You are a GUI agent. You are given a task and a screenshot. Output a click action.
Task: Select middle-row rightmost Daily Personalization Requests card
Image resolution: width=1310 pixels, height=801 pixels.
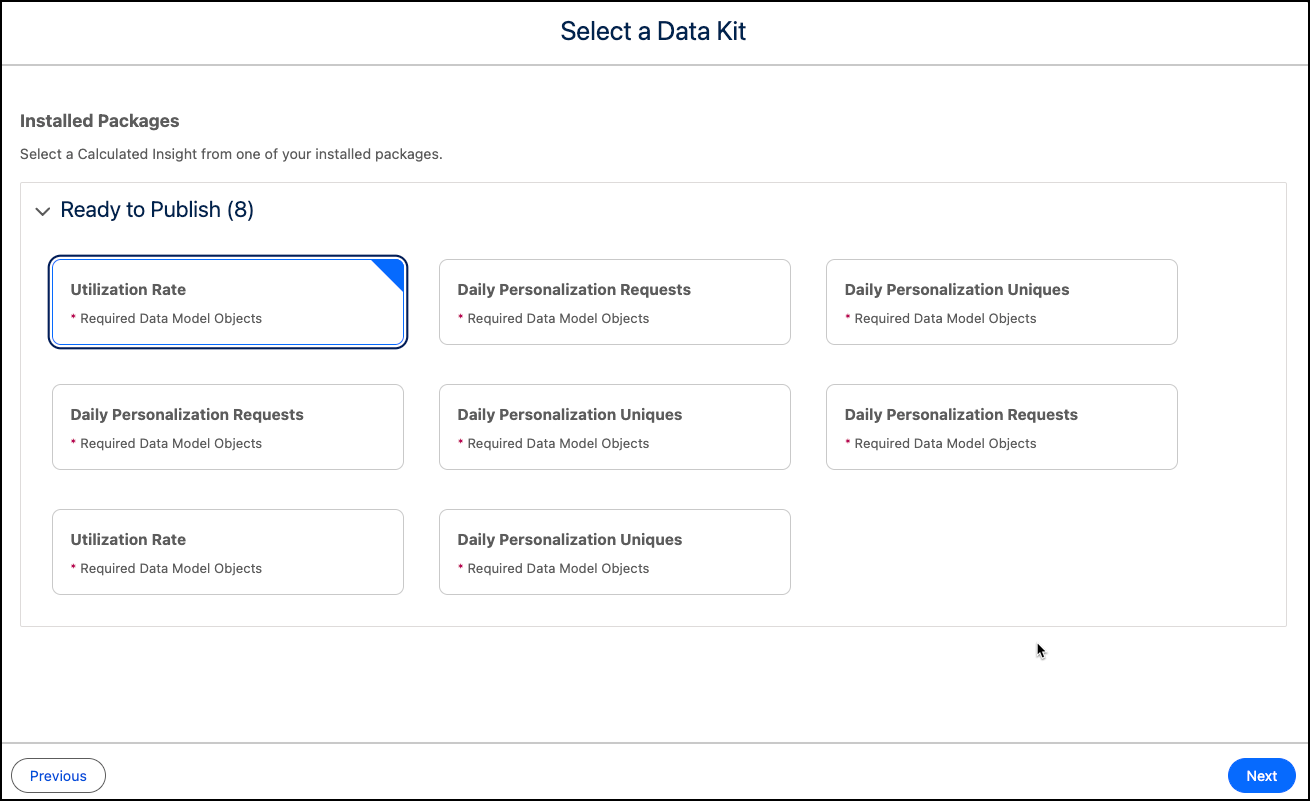1001,427
